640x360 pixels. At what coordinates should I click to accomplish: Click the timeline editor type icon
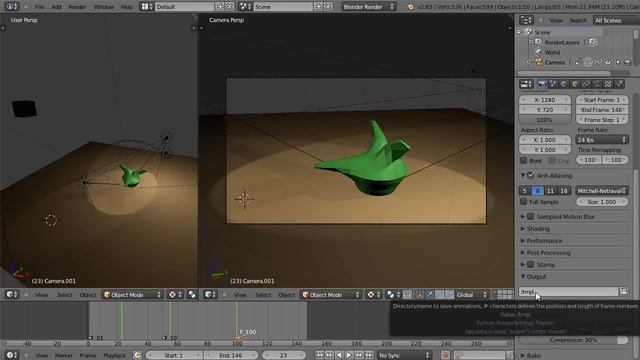click(11, 355)
